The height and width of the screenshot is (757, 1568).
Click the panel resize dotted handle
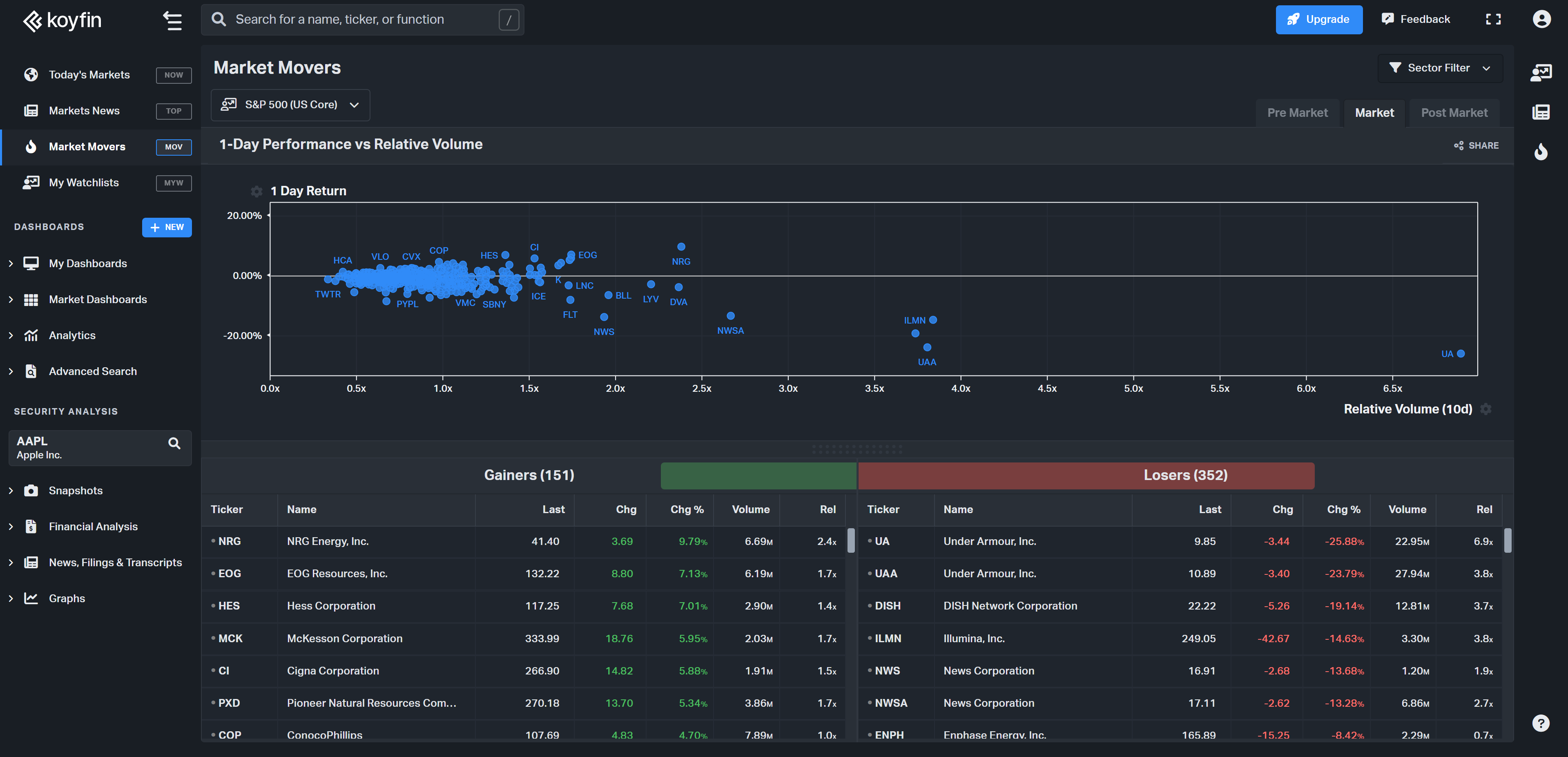857,449
